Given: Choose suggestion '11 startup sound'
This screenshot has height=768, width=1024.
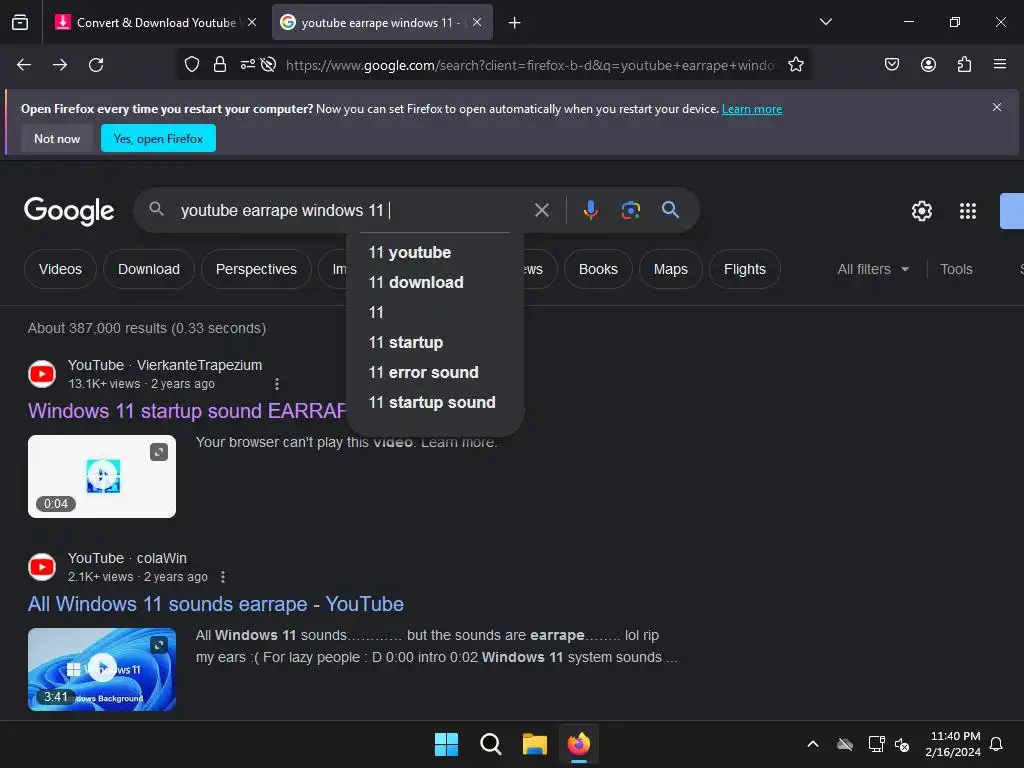Looking at the screenshot, I should (x=435, y=403).
